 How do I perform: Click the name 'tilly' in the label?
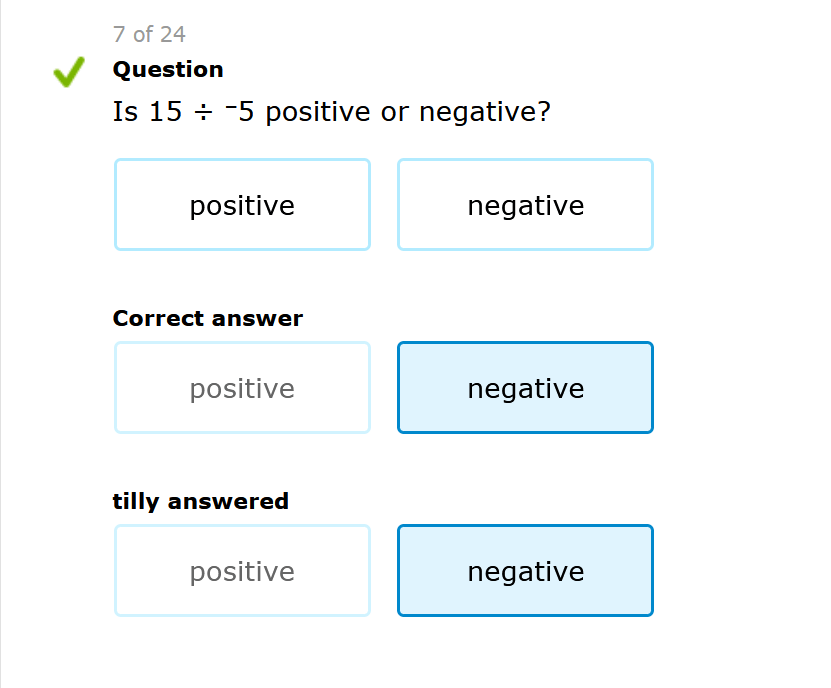tap(136, 501)
